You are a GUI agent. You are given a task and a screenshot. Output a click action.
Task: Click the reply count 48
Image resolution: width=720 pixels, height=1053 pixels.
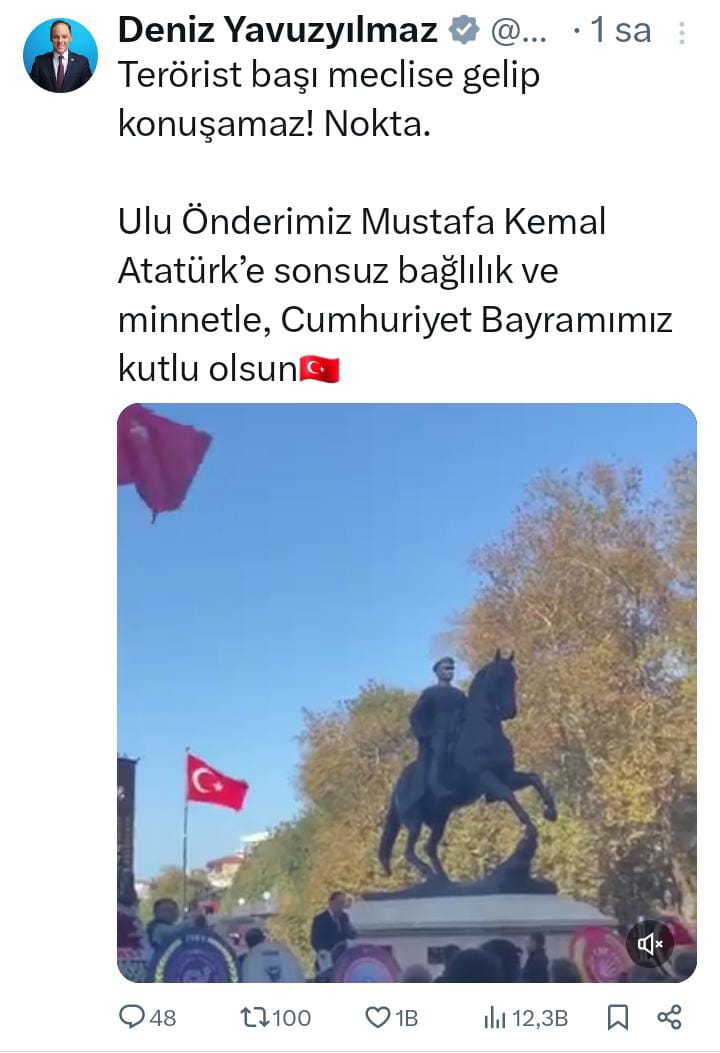tap(162, 1018)
